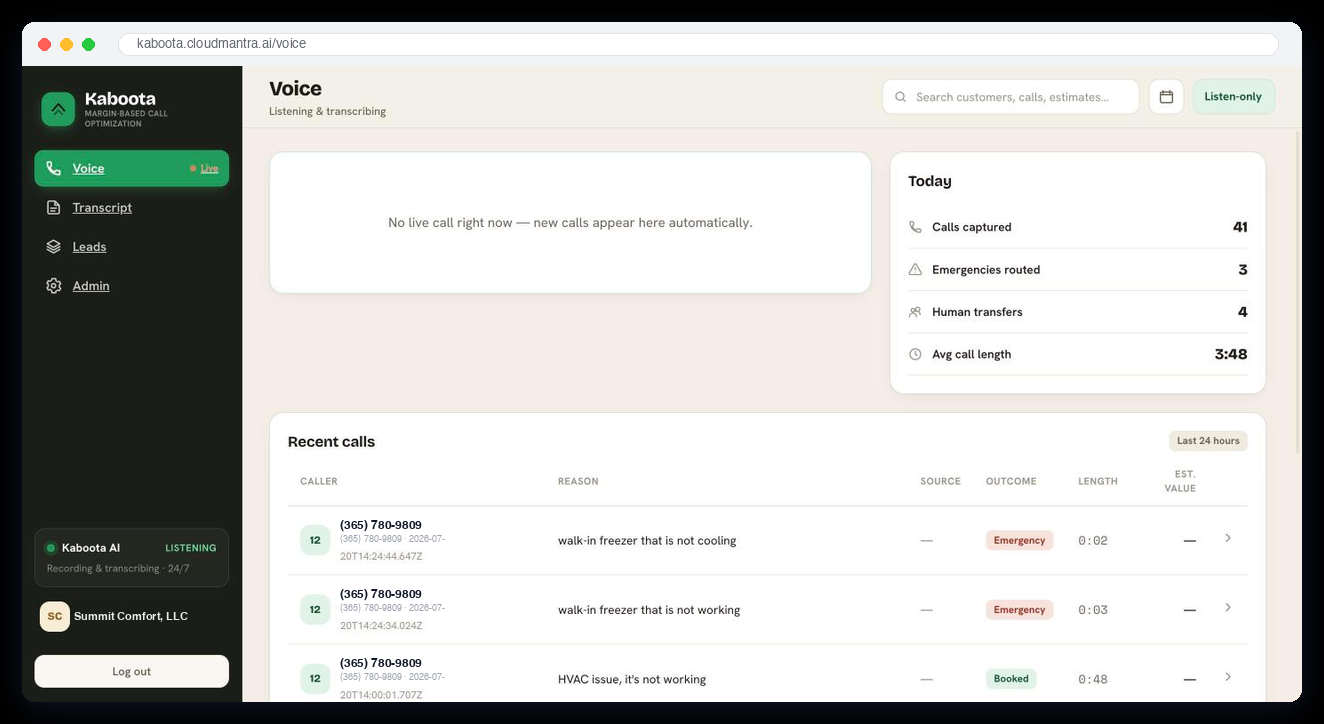Click the Log out button
Image resolution: width=1324 pixels, height=724 pixels.
(131, 671)
